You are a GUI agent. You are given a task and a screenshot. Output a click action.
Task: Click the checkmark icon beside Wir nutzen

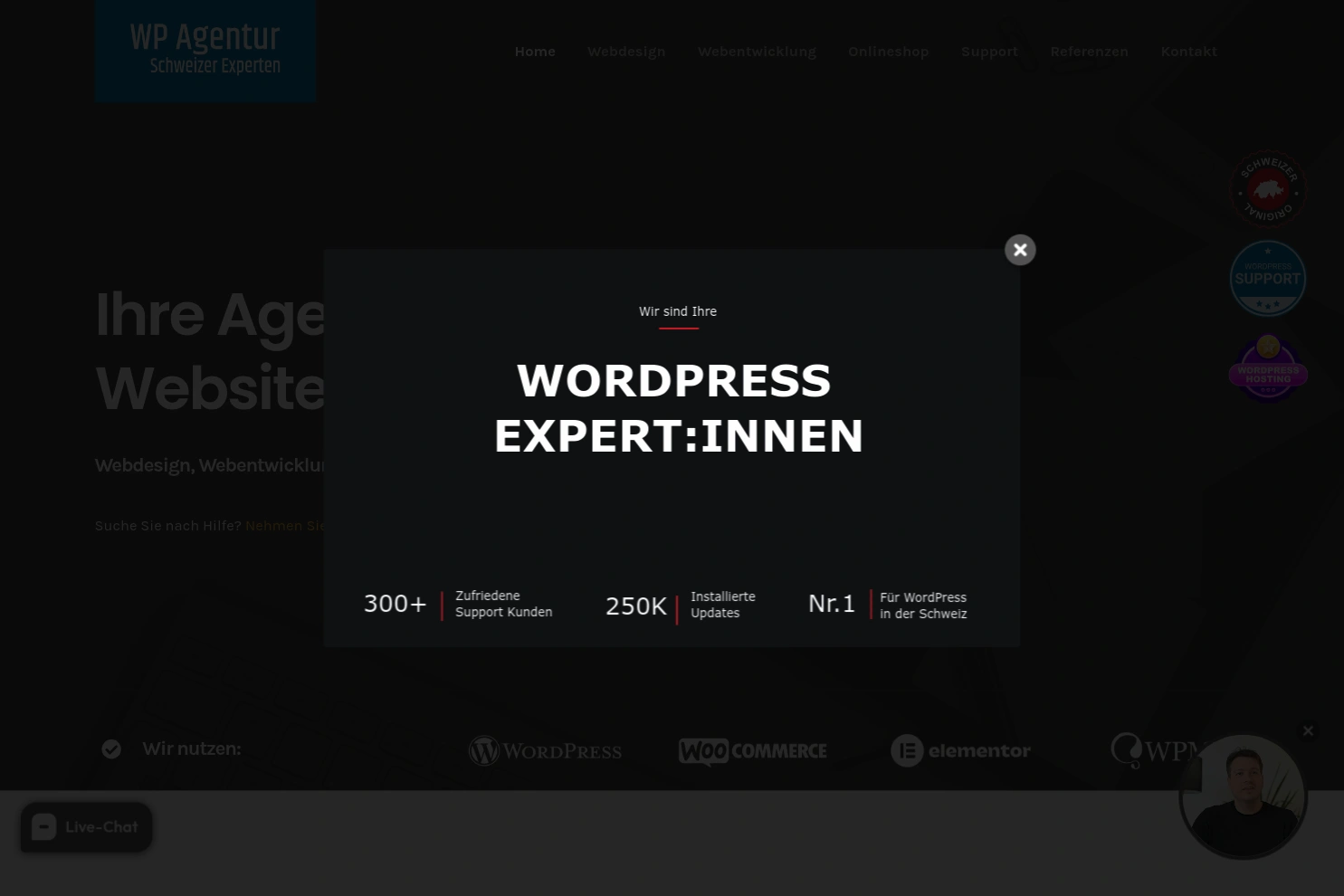point(111,748)
